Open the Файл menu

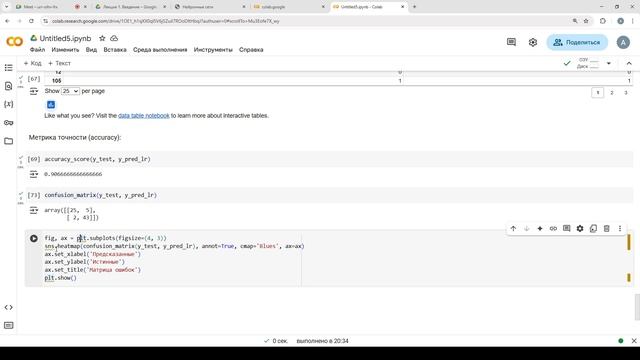[x=37, y=49]
